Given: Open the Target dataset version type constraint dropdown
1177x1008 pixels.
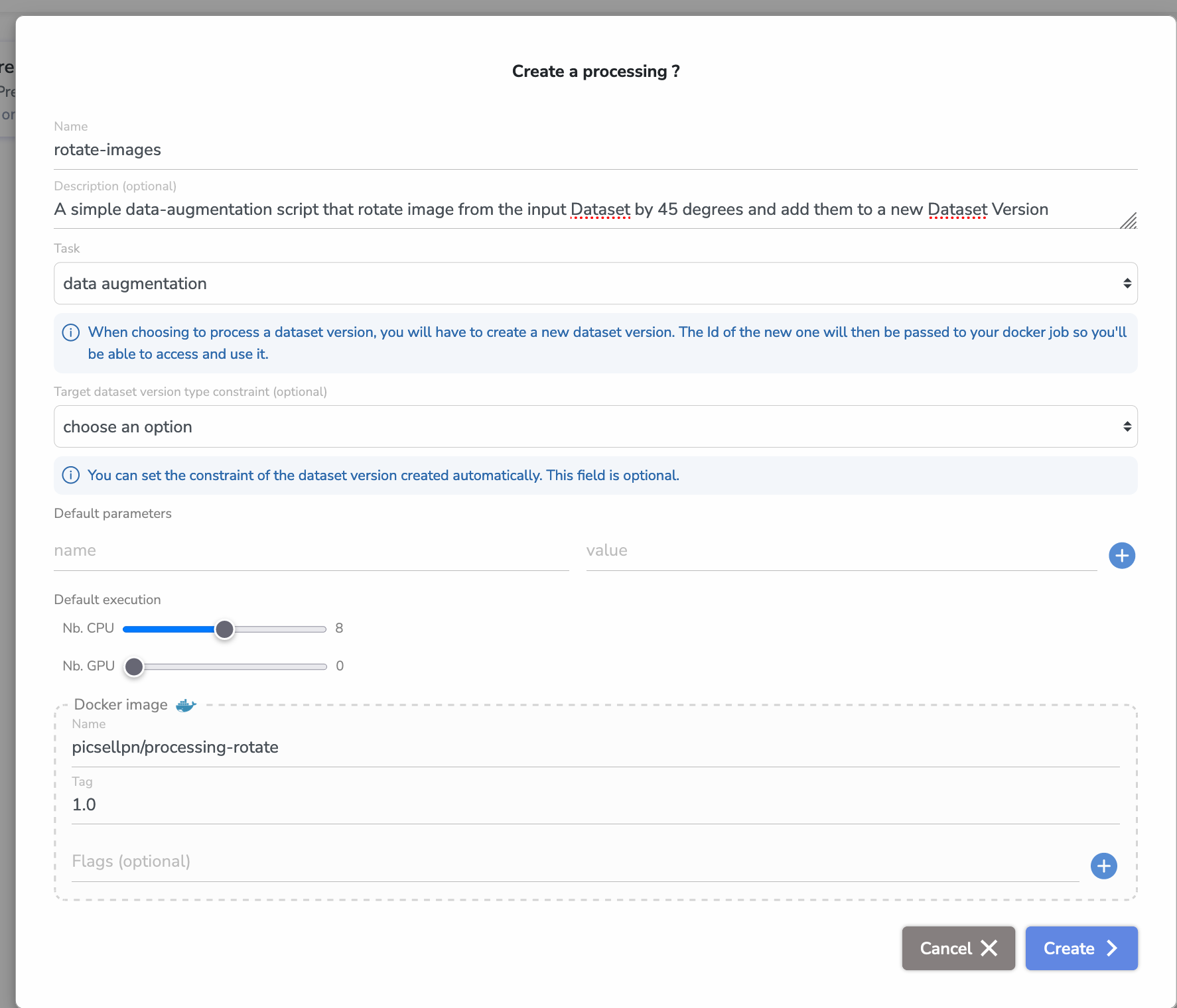Looking at the screenshot, I should [x=595, y=427].
